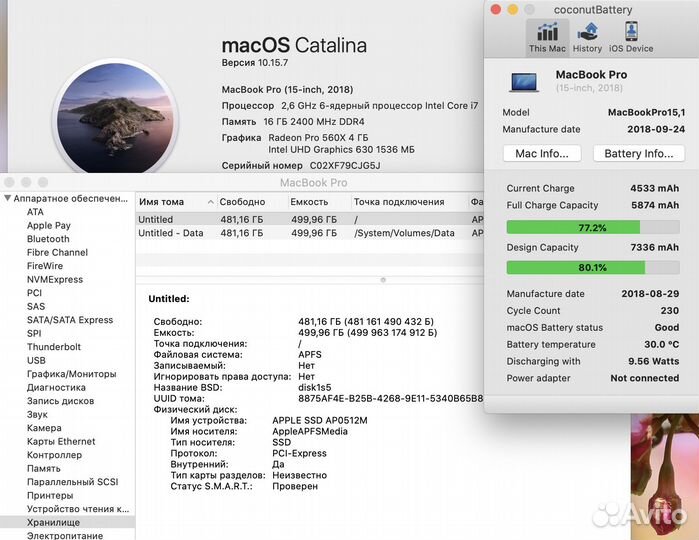
Task: Click the Mac Info... button
Action: pyautogui.click(x=542, y=153)
